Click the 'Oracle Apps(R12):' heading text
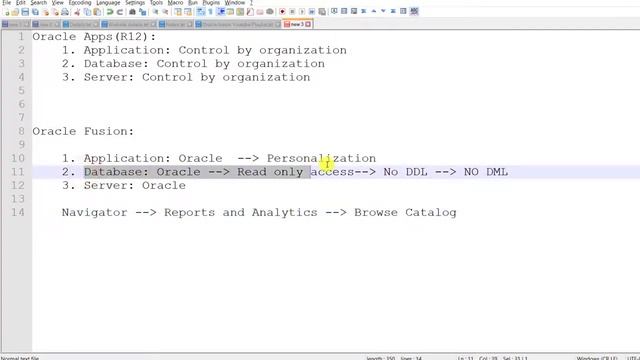Image resolution: width=640 pixels, height=360 pixels. (x=94, y=37)
